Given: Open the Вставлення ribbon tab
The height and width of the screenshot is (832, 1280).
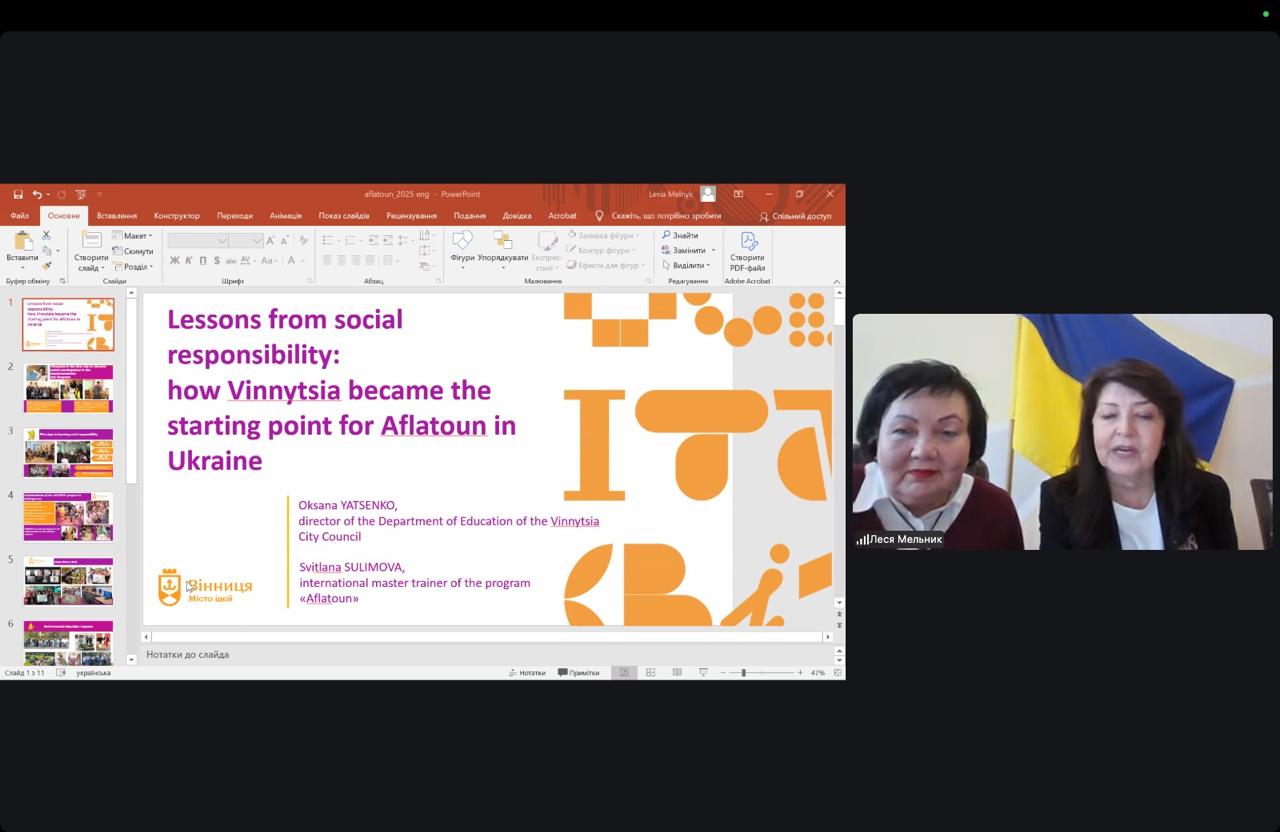Looking at the screenshot, I should click(117, 216).
